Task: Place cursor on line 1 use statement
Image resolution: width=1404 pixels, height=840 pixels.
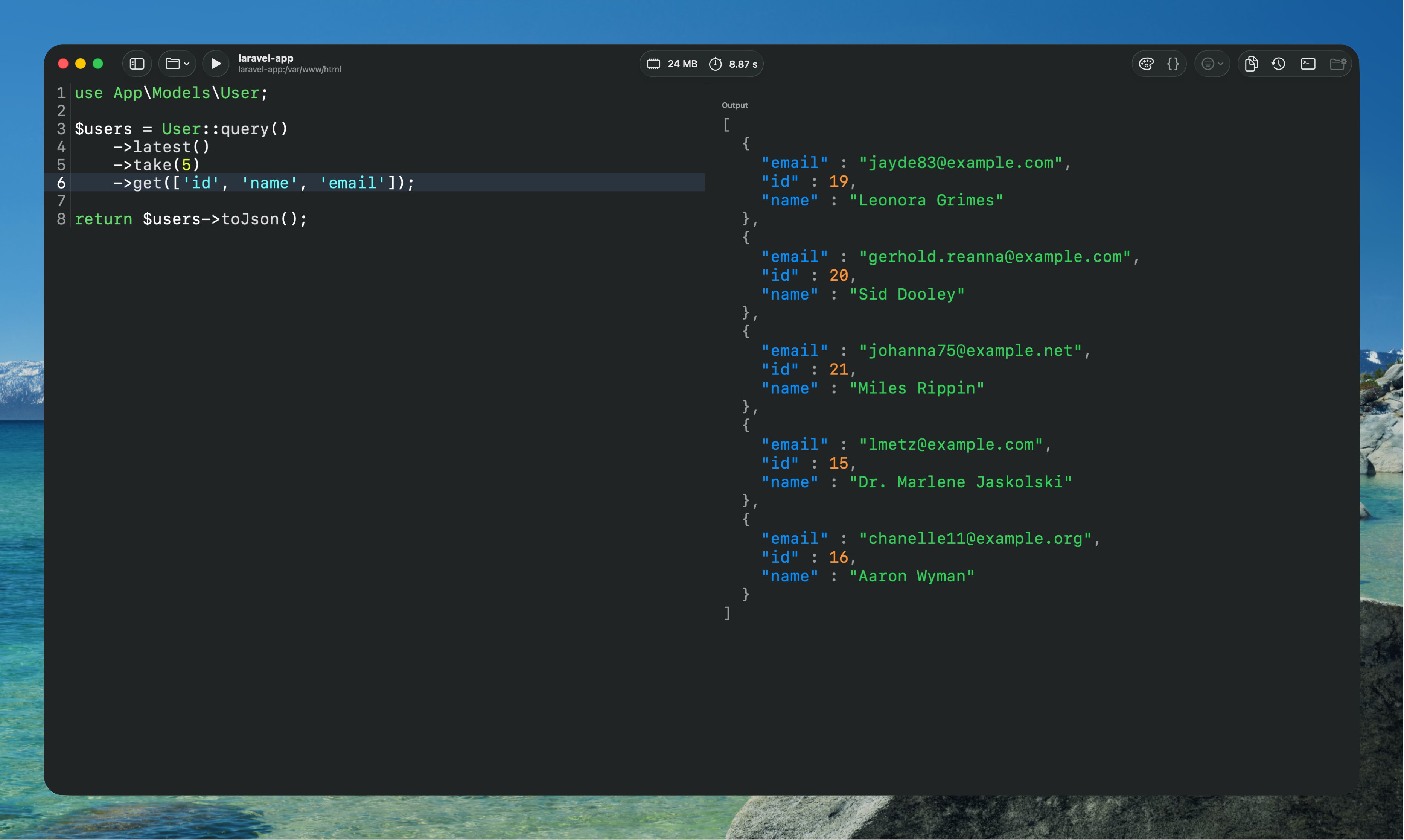Action: 171,93
